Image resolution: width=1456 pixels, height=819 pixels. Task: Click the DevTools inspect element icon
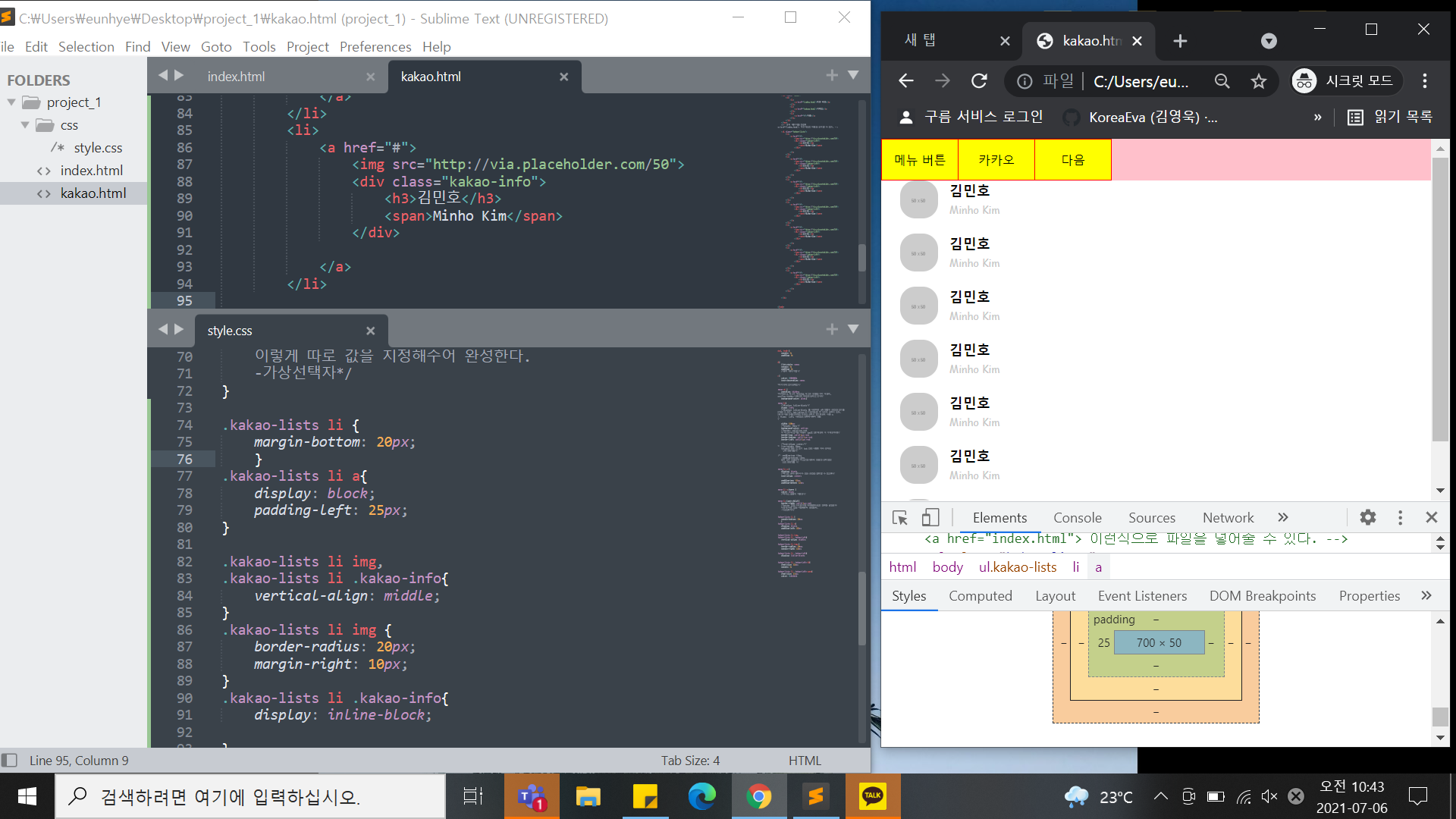tap(900, 518)
